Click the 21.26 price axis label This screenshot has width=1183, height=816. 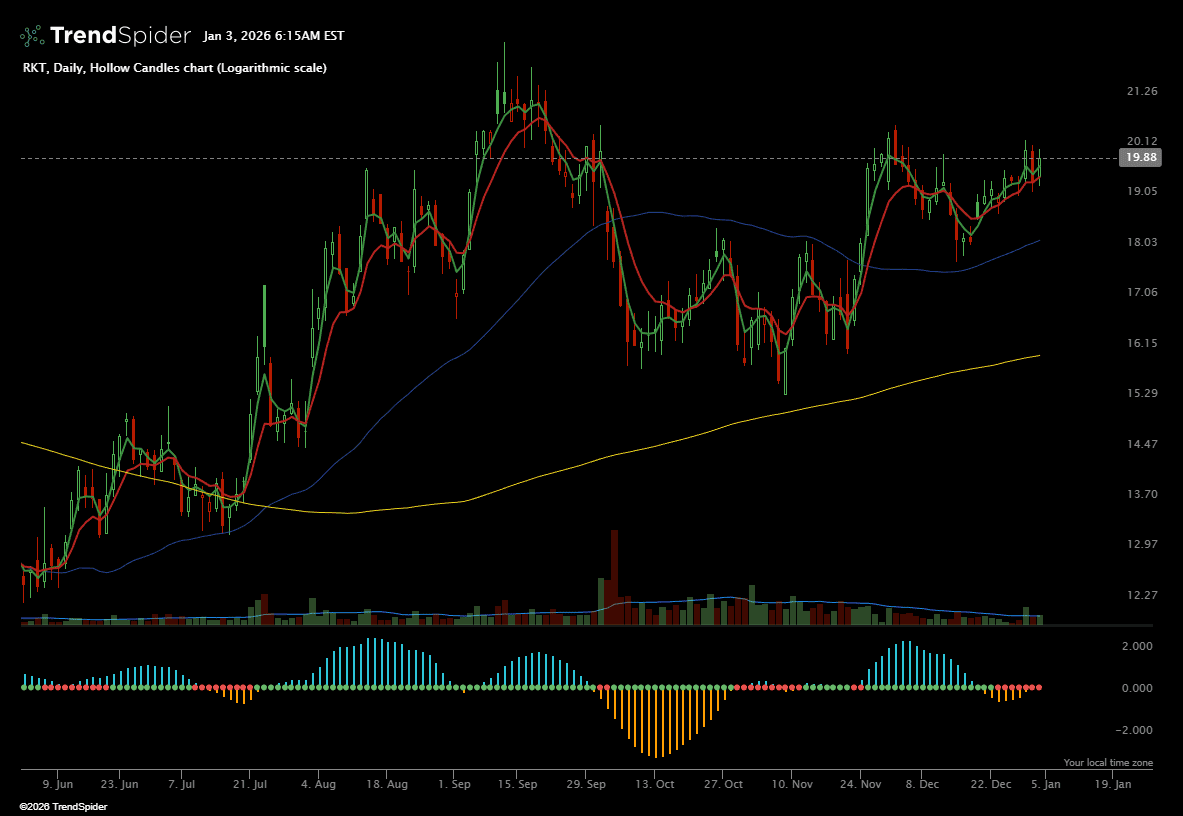(x=1141, y=91)
